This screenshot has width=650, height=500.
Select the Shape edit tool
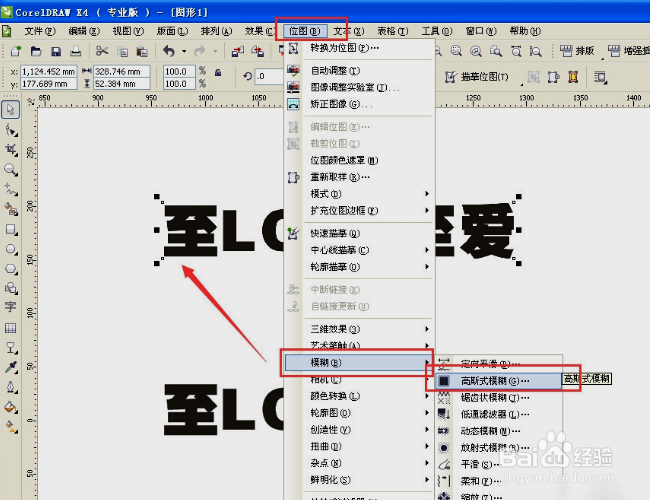click(10, 131)
